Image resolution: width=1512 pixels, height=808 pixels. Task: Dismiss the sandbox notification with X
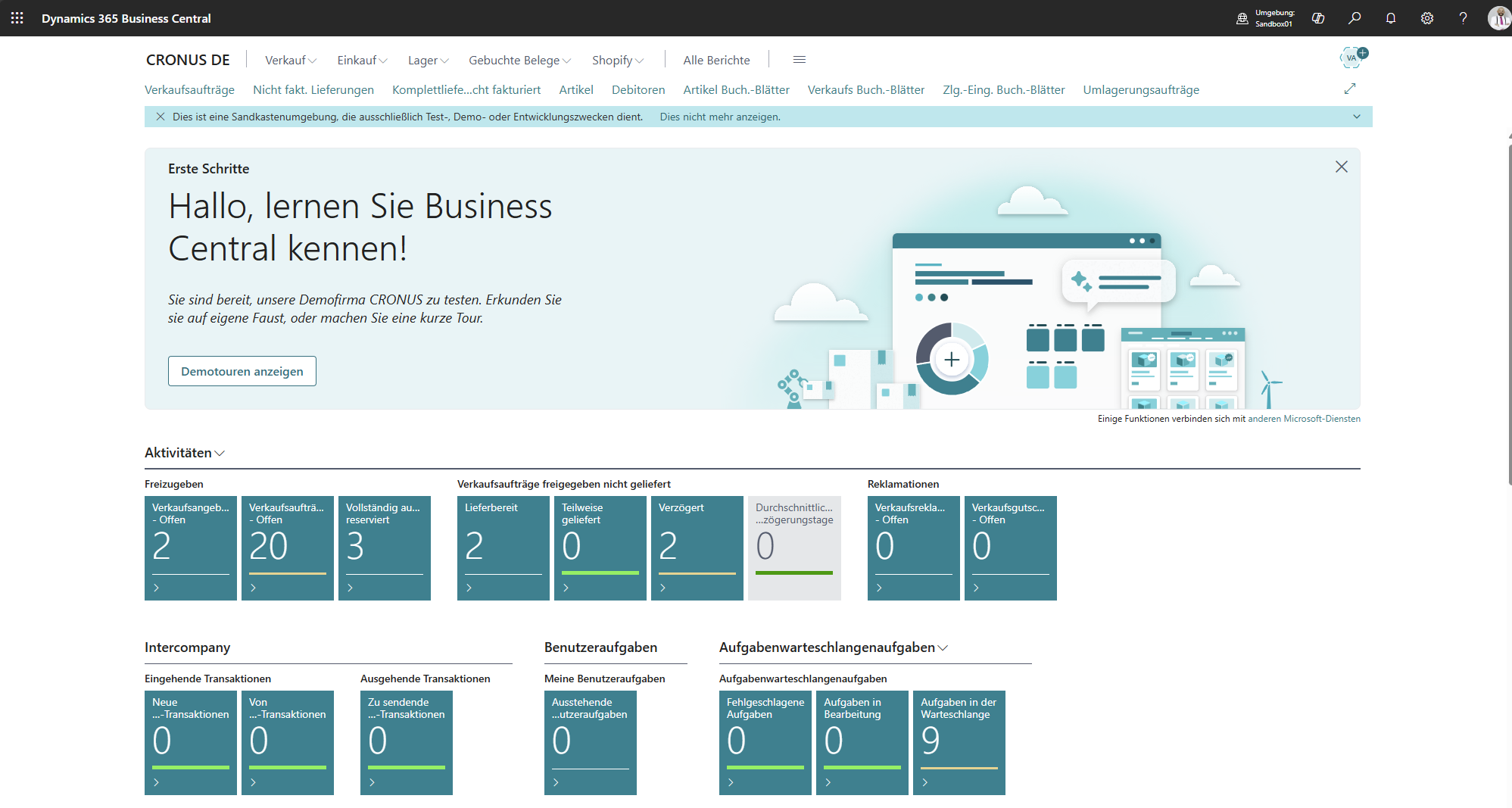161,117
